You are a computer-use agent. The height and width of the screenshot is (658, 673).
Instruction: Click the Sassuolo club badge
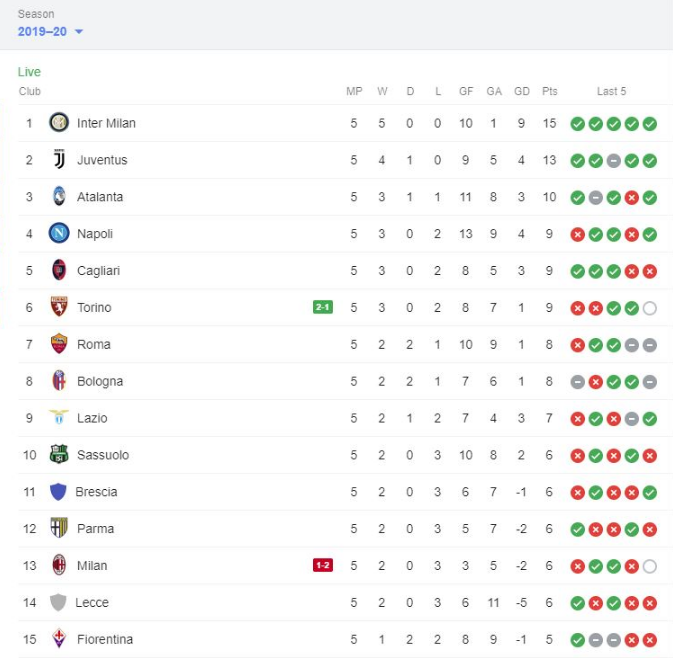pos(59,455)
